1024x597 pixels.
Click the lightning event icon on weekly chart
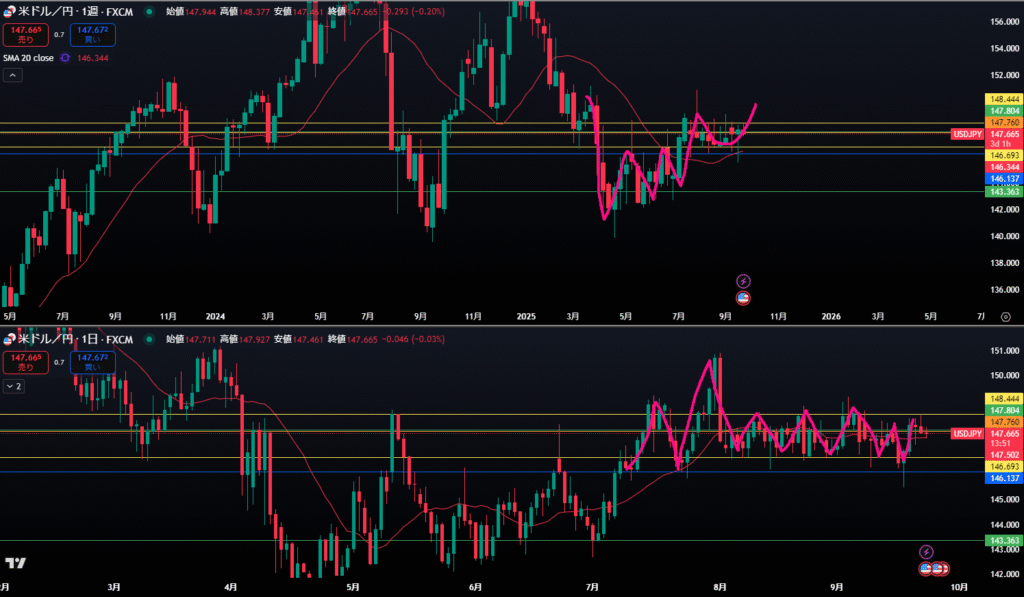743,281
